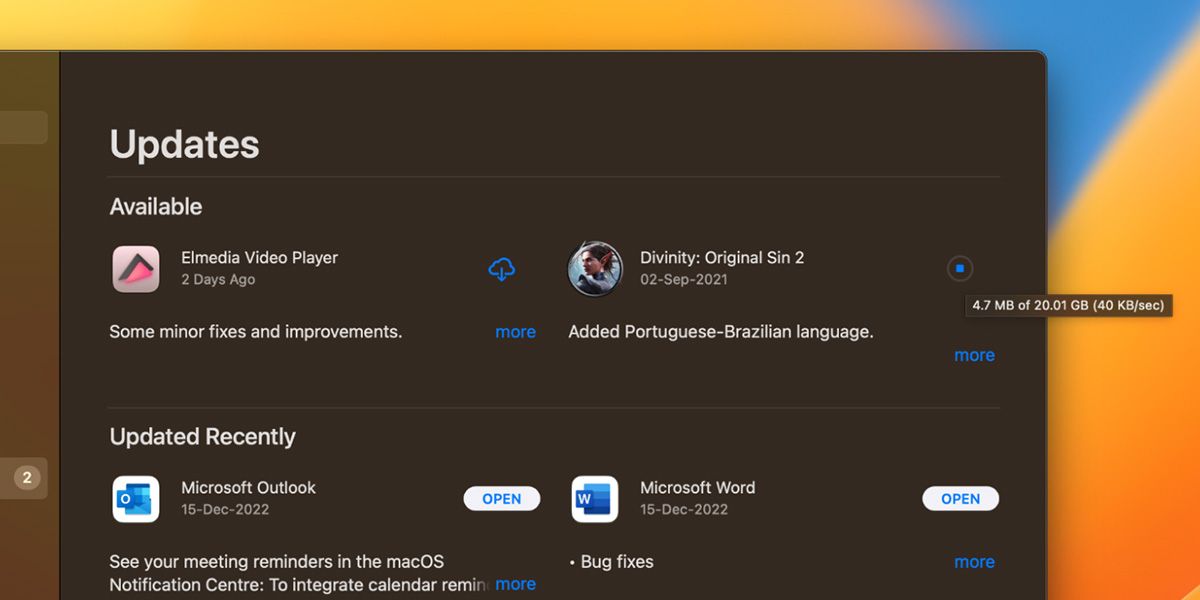Image resolution: width=1200 pixels, height=600 pixels.
Task: Open Microsoft Word with its OPEN button
Action: pyautogui.click(x=960, y=498)
